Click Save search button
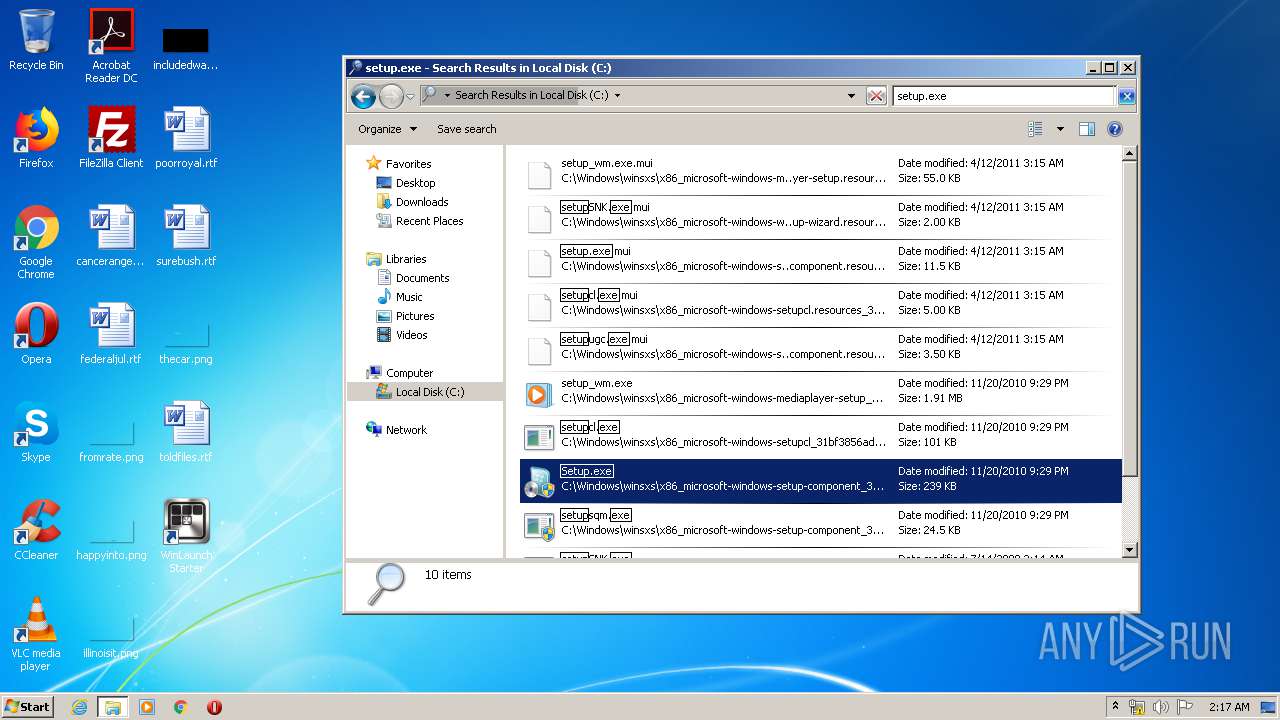The width and height of the screenshot is (1280, 720). click(466, 129)
